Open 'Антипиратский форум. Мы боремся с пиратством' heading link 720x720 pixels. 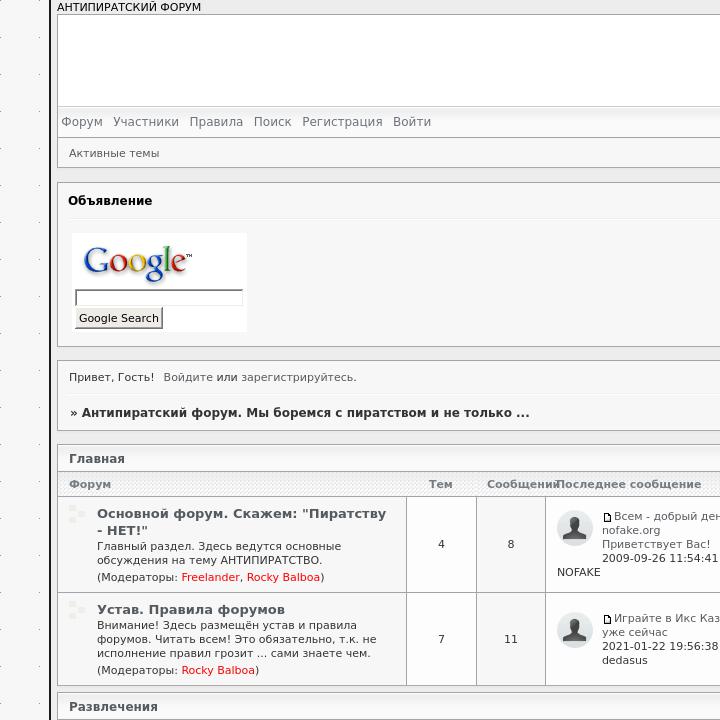pyautogui.click(x=305, y=413)
